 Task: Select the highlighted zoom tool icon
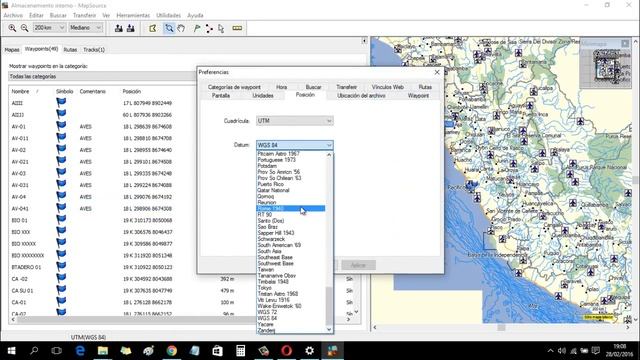pyautogui.click(x=169, y=28)
